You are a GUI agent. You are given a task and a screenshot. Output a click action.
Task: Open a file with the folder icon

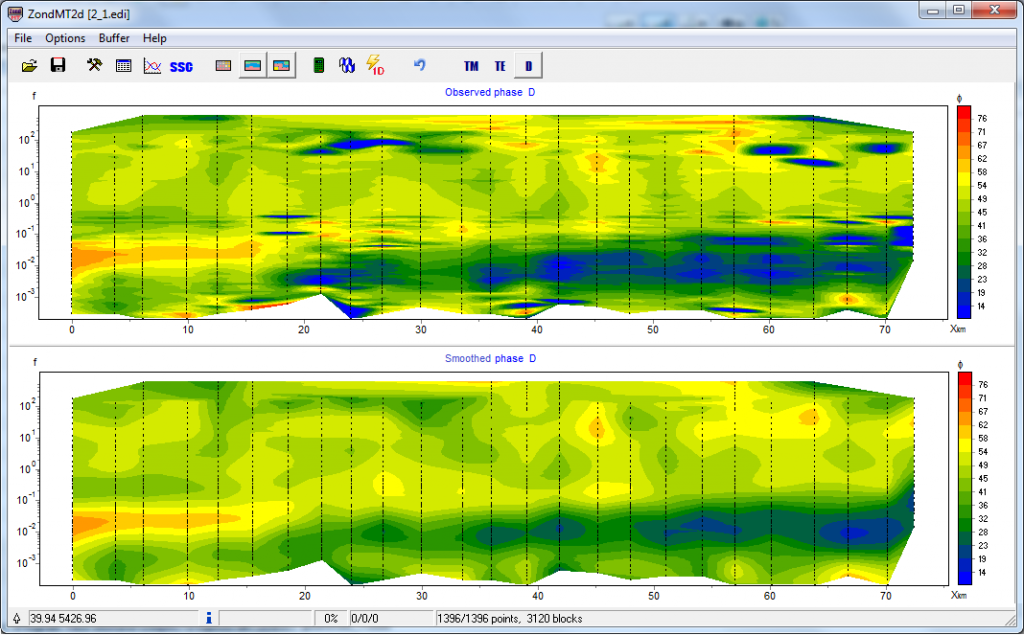point(30,66)
